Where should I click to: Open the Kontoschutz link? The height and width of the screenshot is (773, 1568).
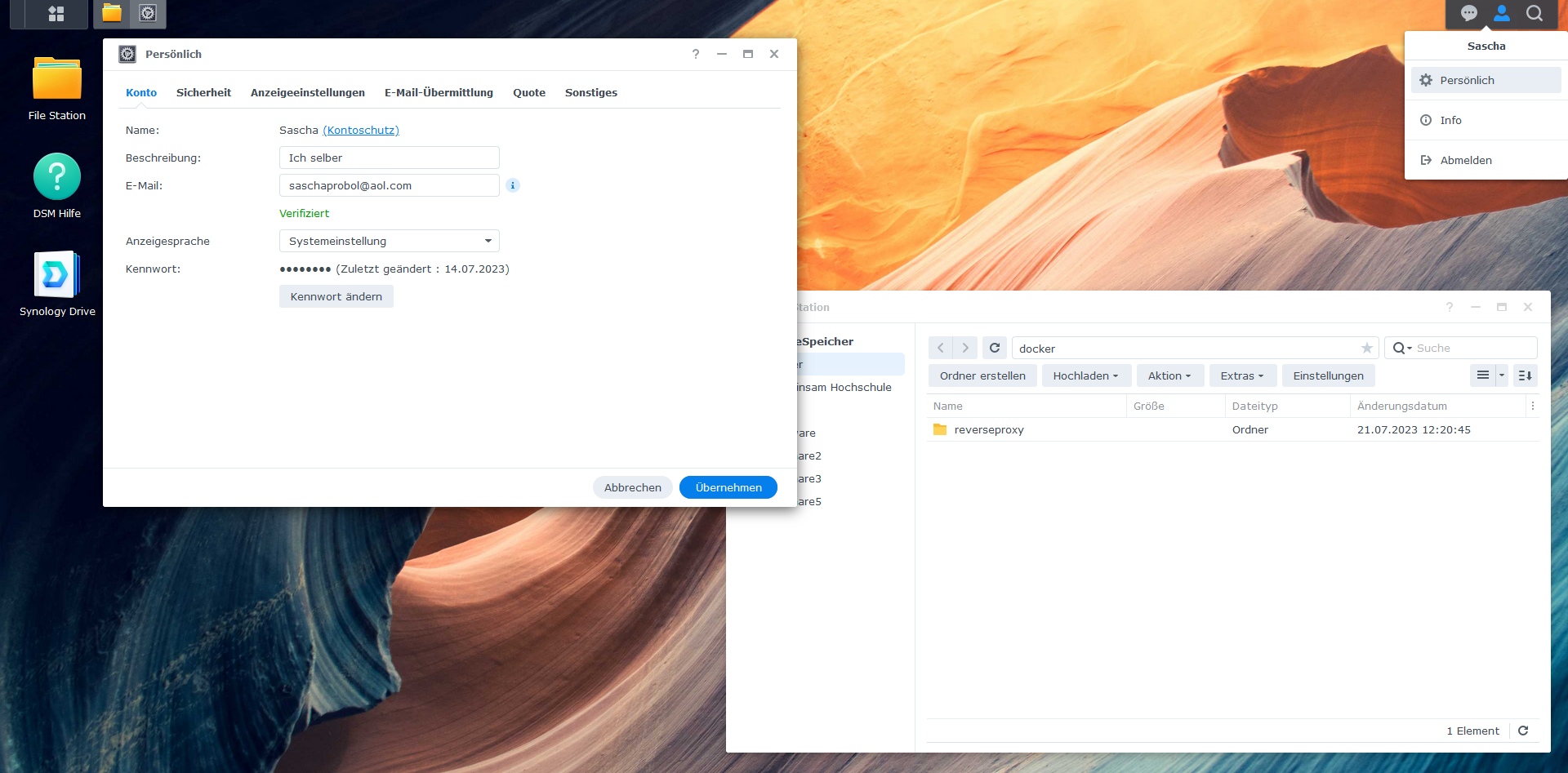(x=361, y=130)
